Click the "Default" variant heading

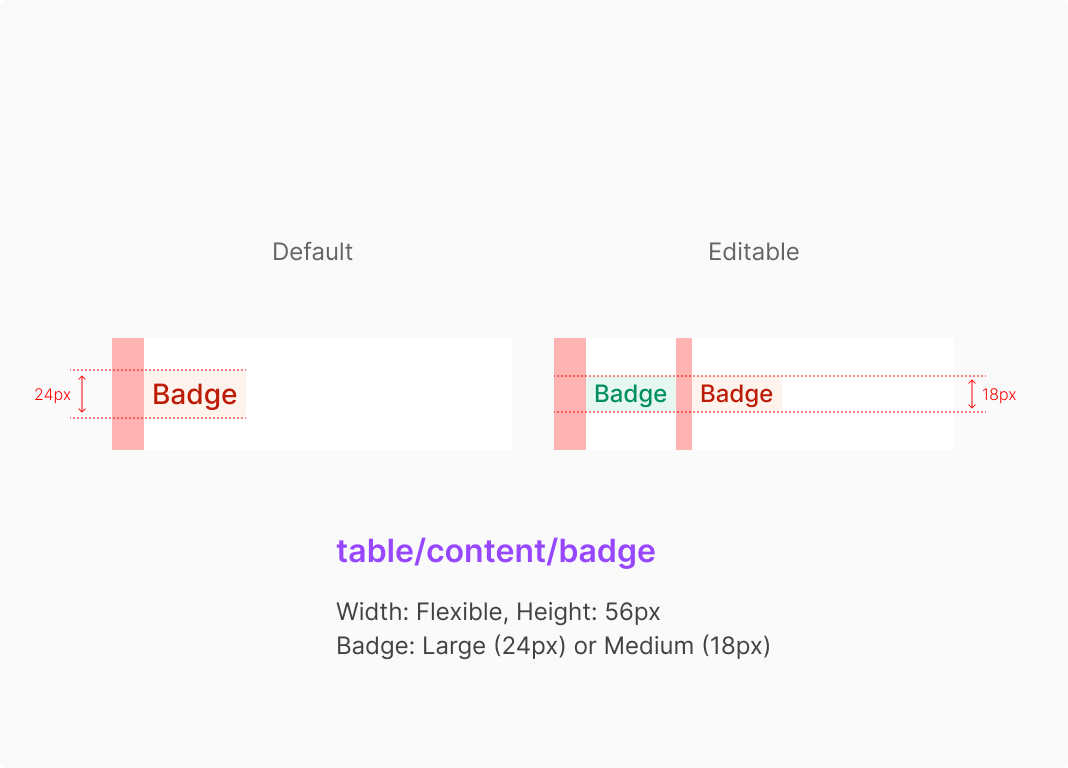click(312, 252)
